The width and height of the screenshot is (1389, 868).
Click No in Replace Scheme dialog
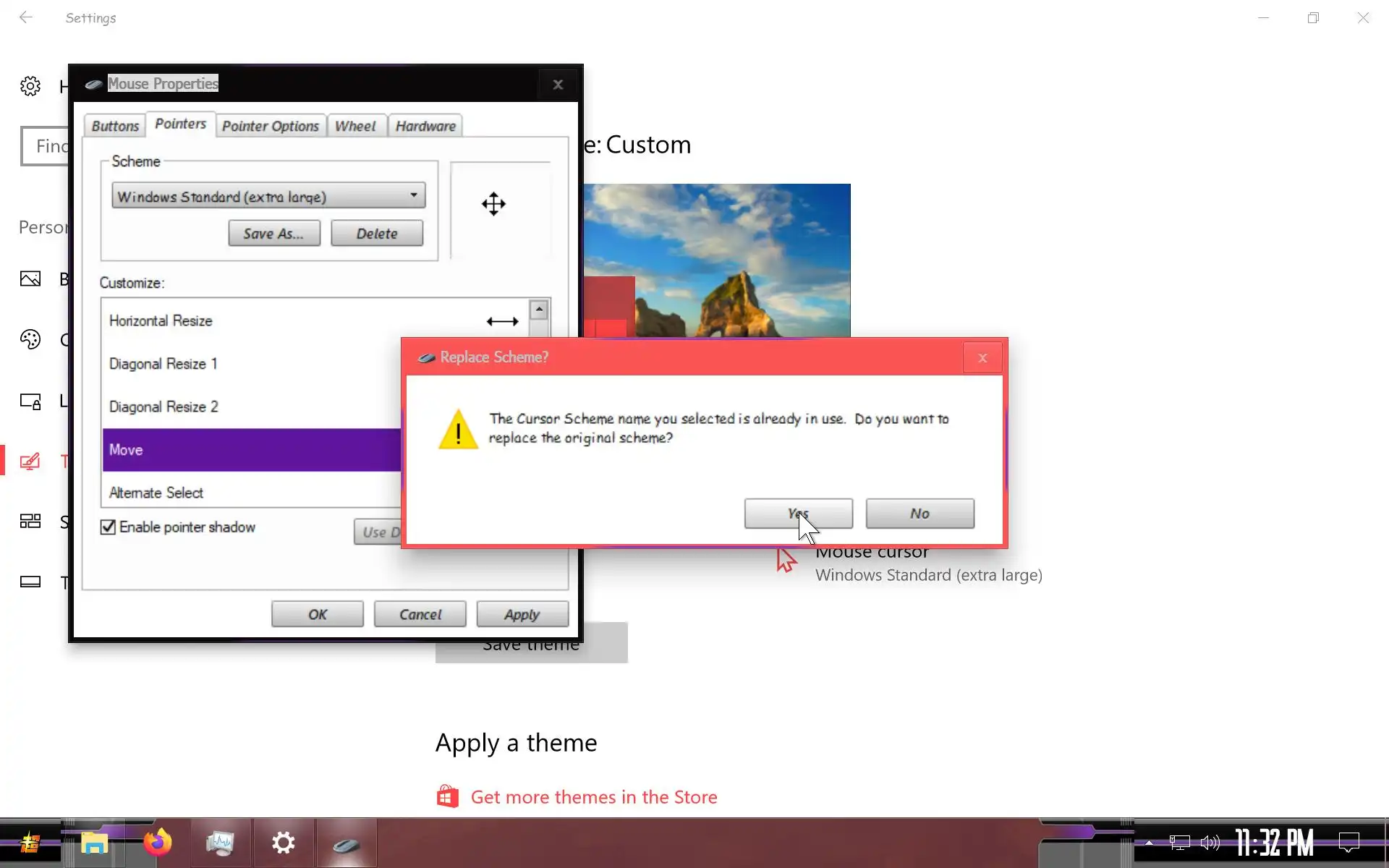click(919, 514)
